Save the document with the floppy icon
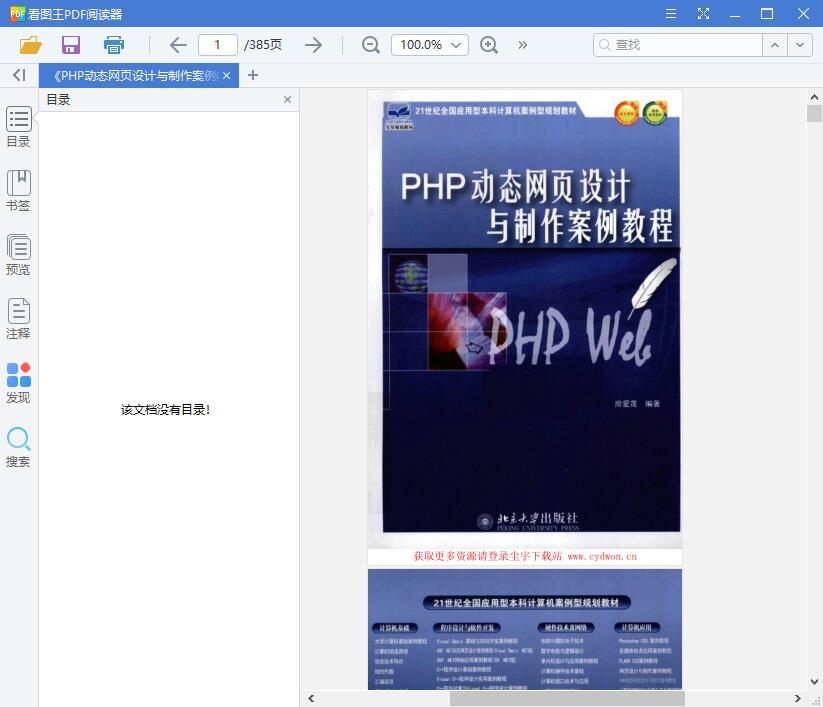The width and height of the screenshot is (823, 707). pyautogui.click(x=71, y=45)
